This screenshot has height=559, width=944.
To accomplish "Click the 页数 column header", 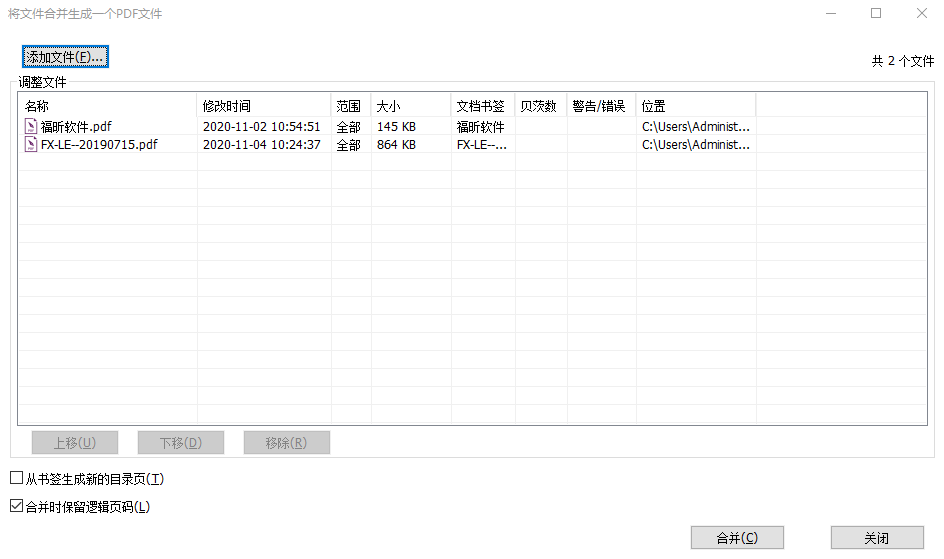I will [540, 106].
